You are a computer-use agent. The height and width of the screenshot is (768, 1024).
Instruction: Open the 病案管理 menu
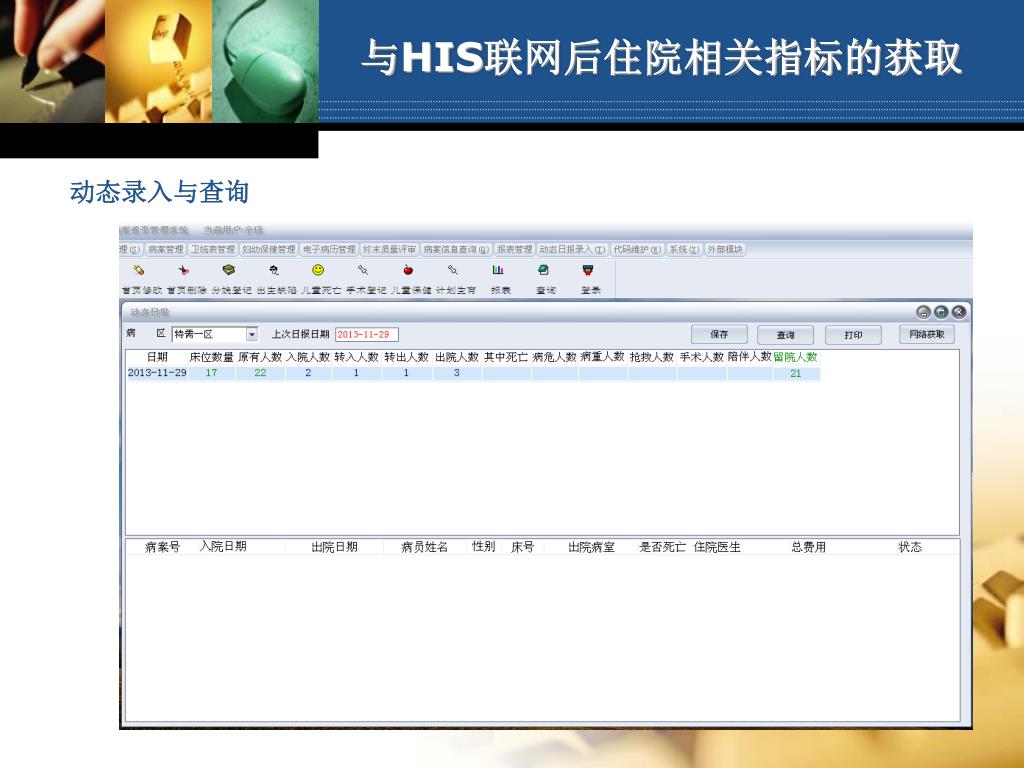point(166,250)
